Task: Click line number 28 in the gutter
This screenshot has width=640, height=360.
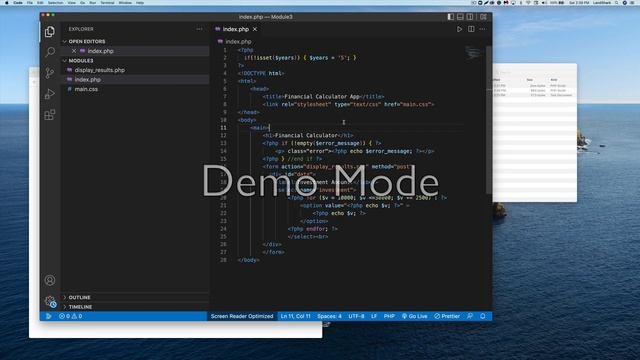Action: pyautogui.click(x=223, y=260)
